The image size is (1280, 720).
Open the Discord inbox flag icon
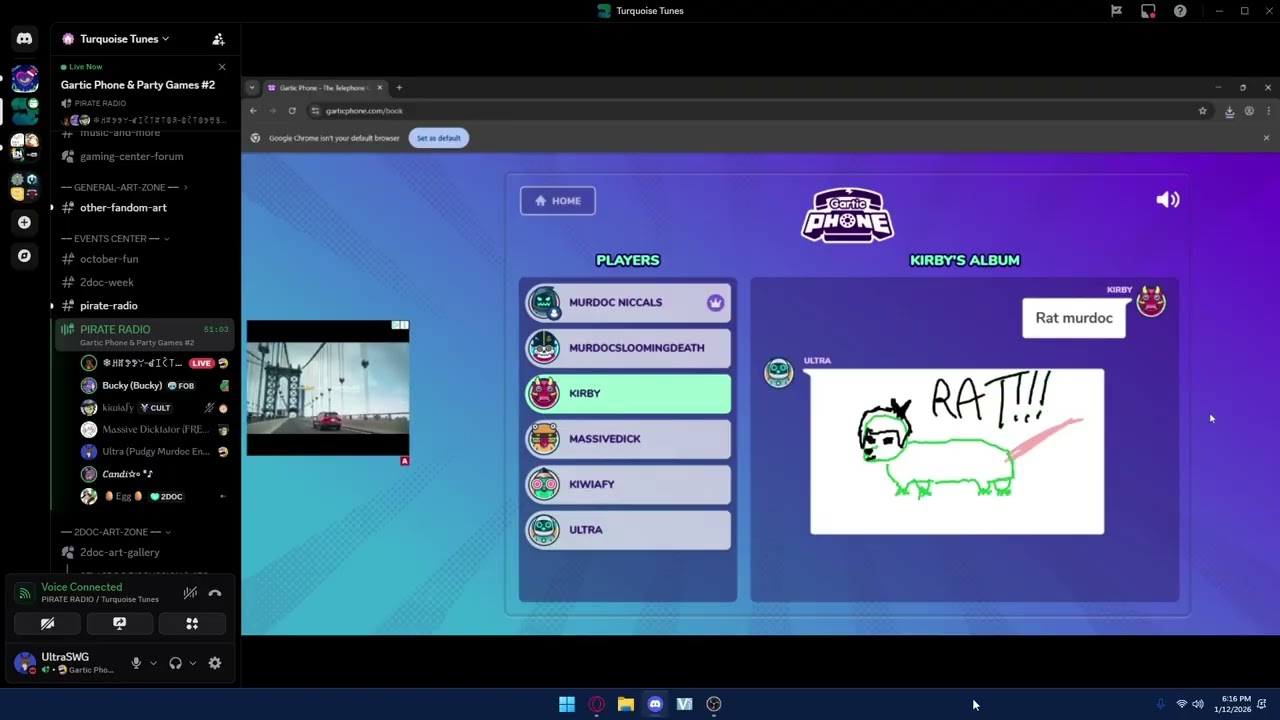pos(1116,11)
